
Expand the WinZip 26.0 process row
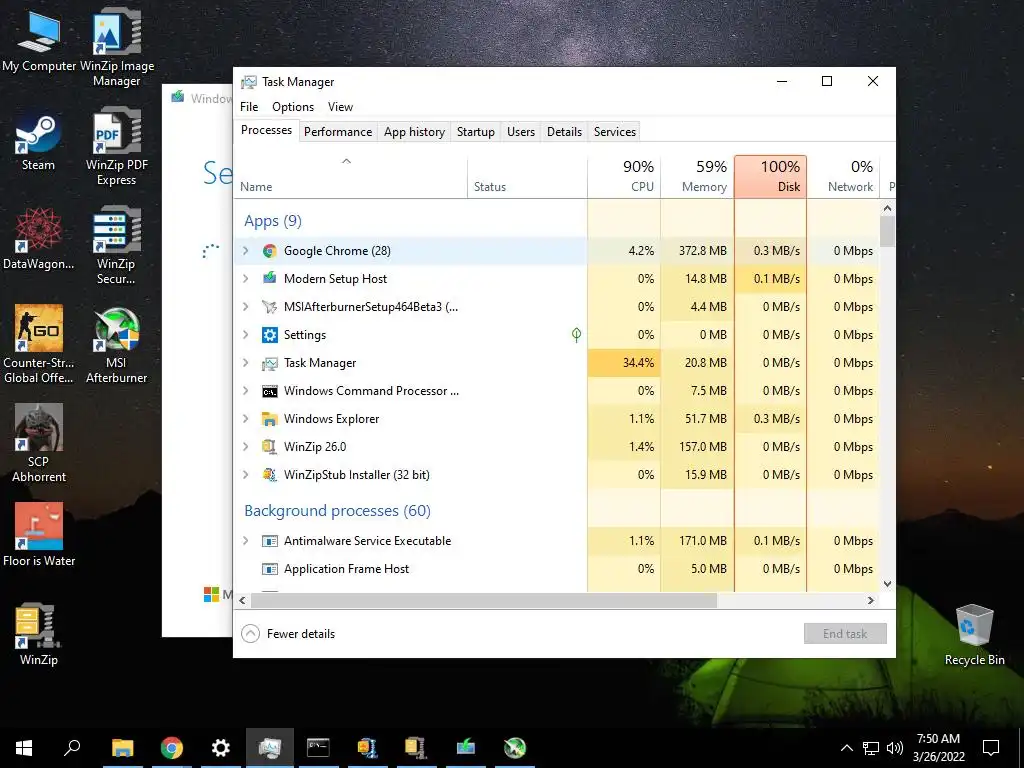pyautogui.click(x=246, y=447)
